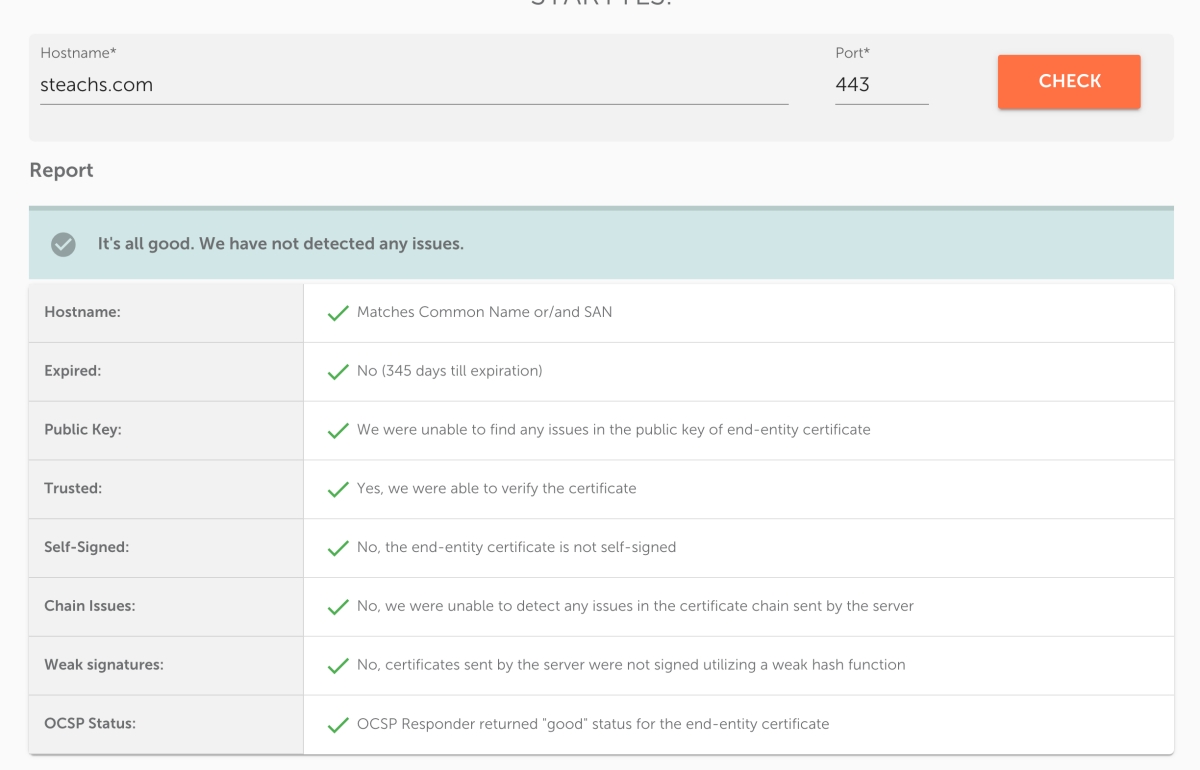The height and width of the screenshot is (770, 1200).
Task: Click the "Yes, we were able to verify" text
Action: [496, 489]
